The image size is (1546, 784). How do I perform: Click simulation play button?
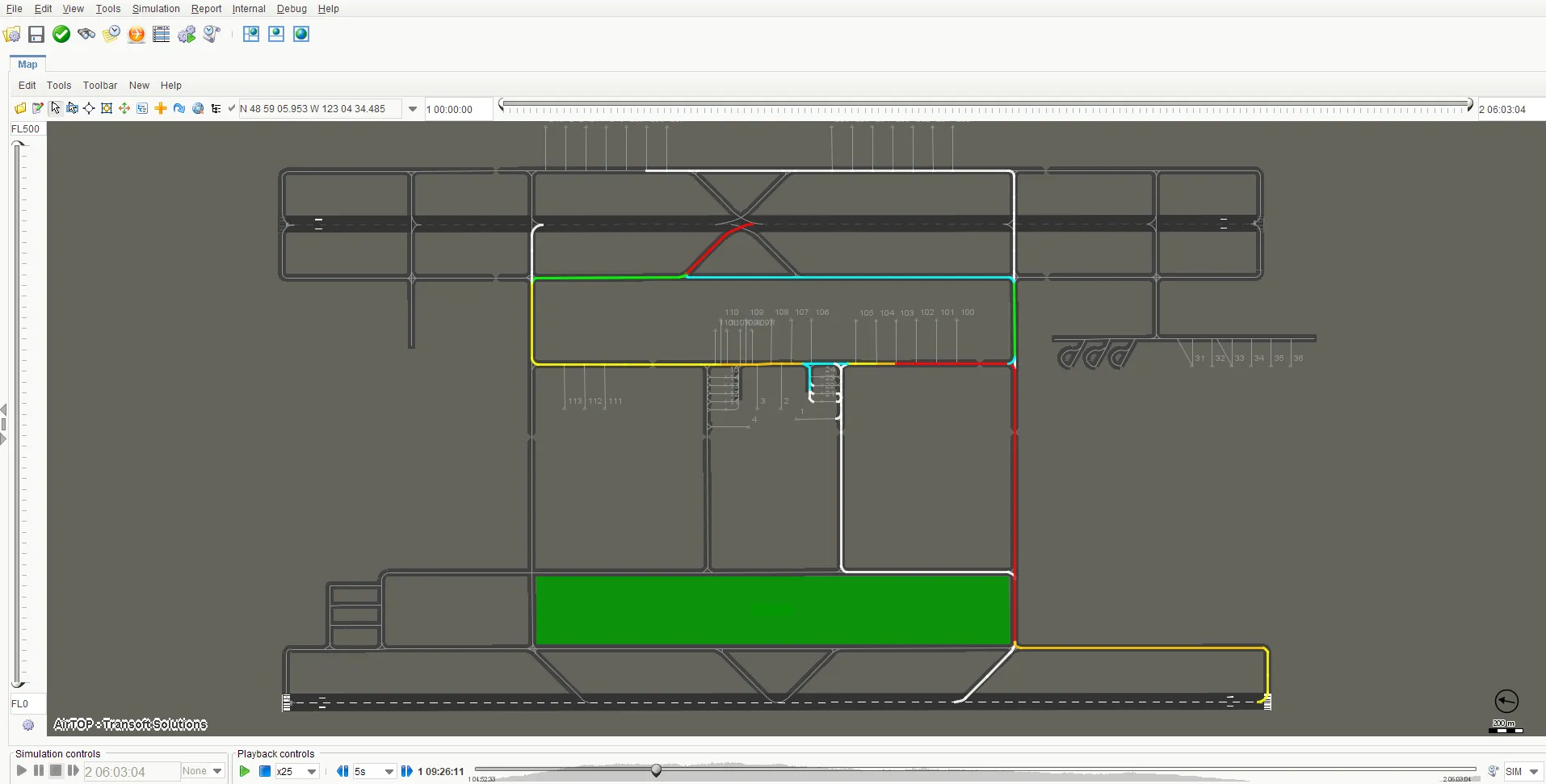point(22,771)
